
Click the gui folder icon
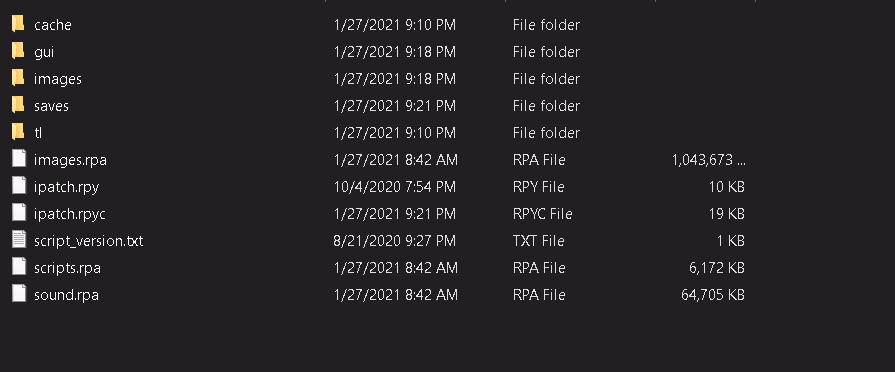coord(18,51)
